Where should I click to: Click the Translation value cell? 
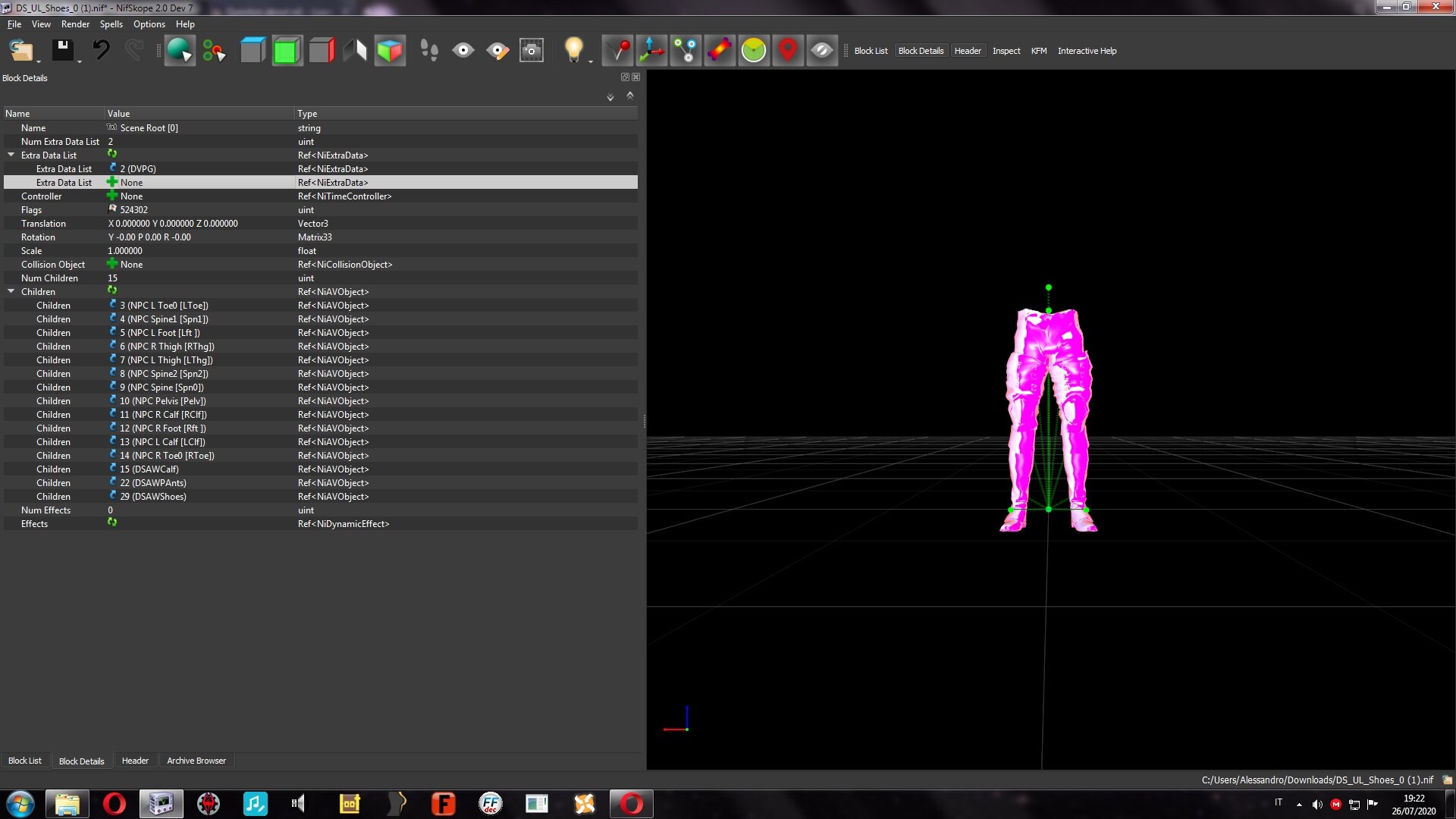(x=199, y=224)
